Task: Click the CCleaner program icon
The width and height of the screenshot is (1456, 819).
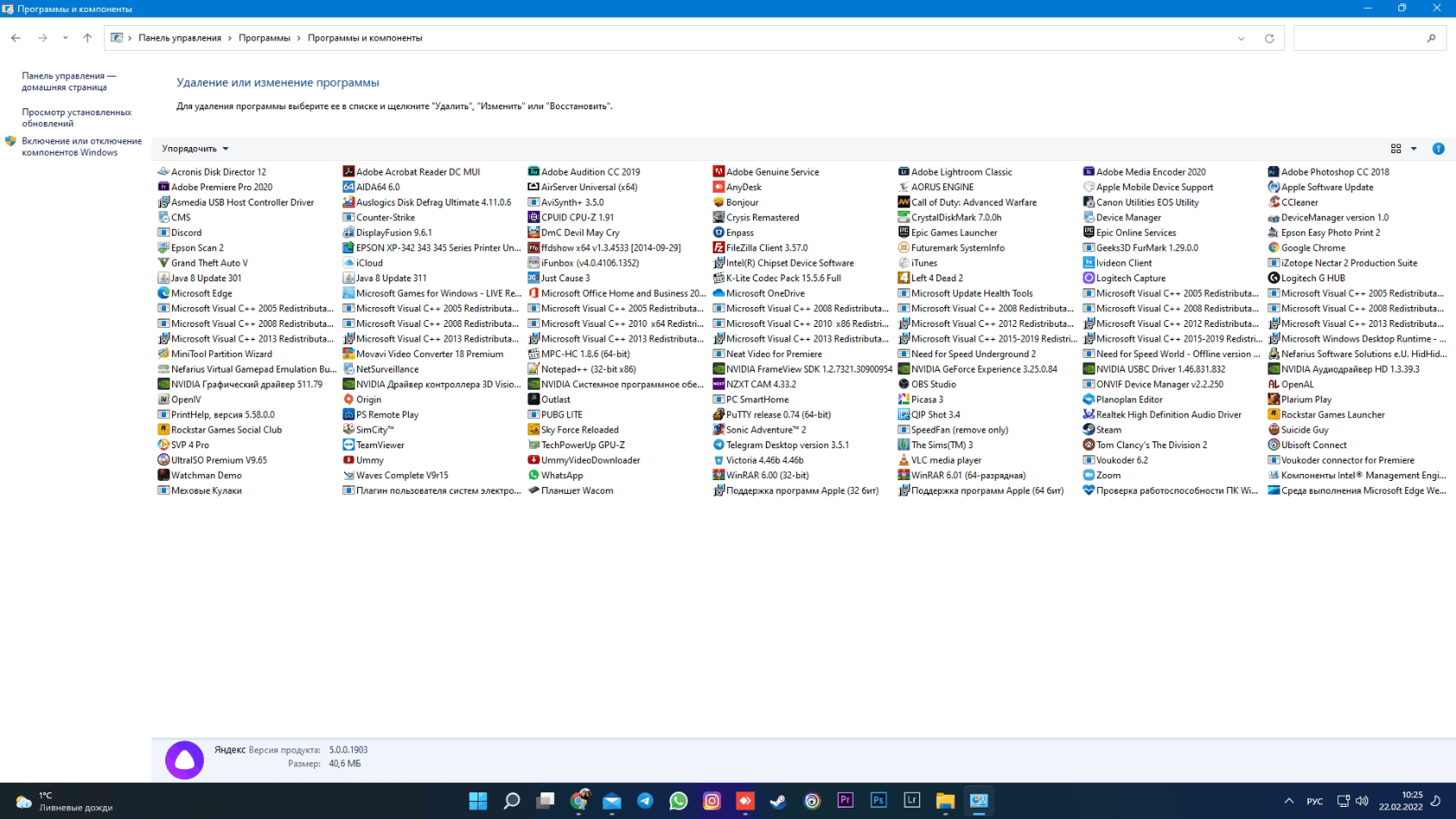Action: 1274,202
